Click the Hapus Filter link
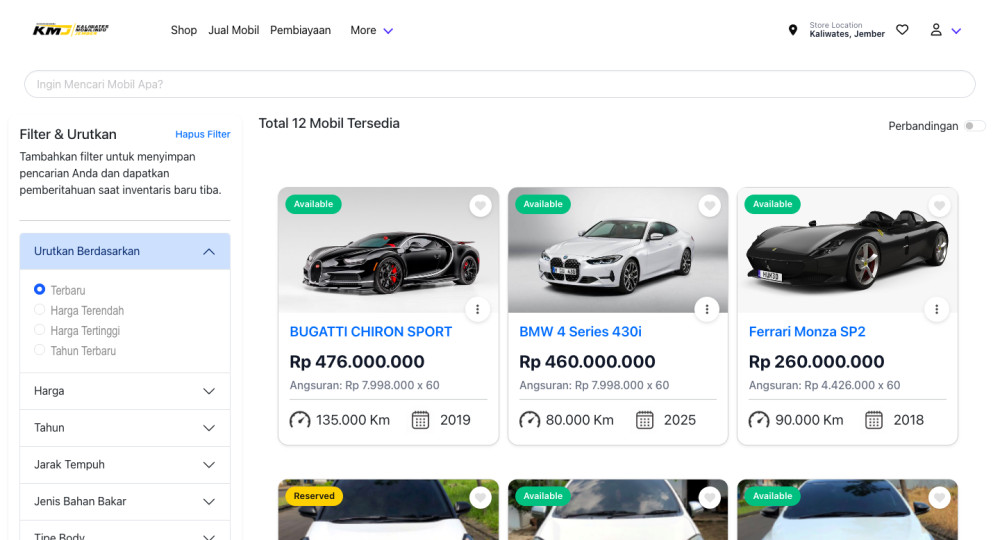 pyautogui.click(x=203, y=134)
